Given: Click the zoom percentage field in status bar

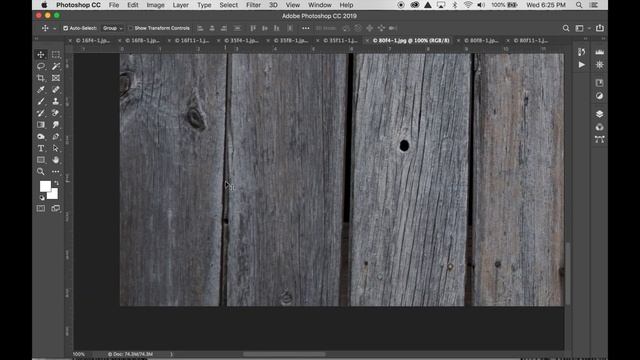Looking at the screenshot, I should tap(79, 354).
